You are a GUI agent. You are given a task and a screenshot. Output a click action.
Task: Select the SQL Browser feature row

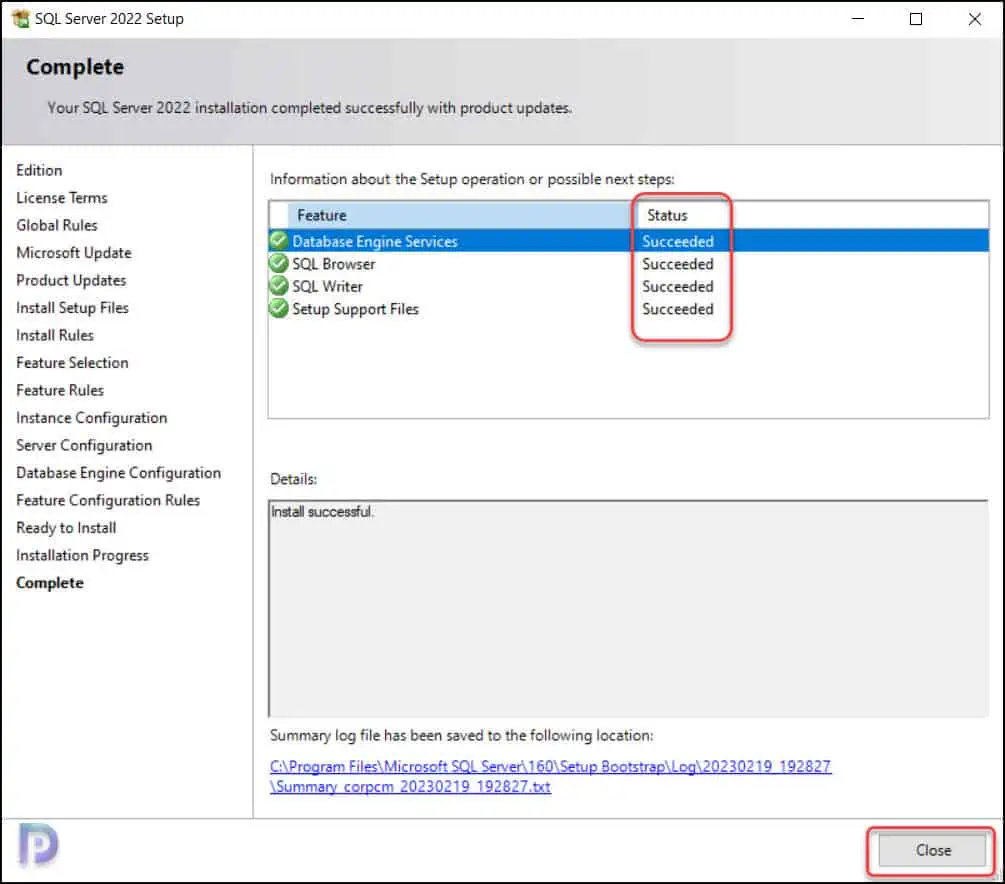click(x=628, y=263)
